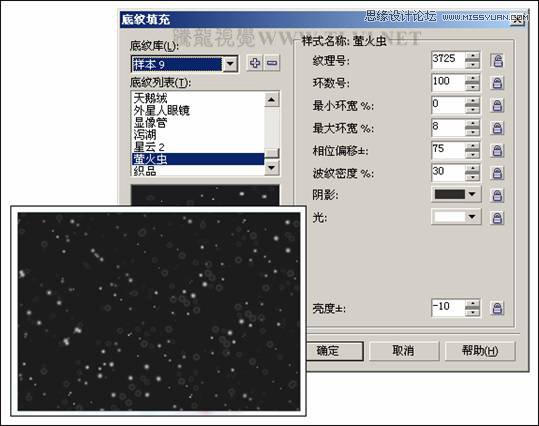
Task: Open the 底纹库 dropdown showing 样本 9
Action: coord(230,64)
